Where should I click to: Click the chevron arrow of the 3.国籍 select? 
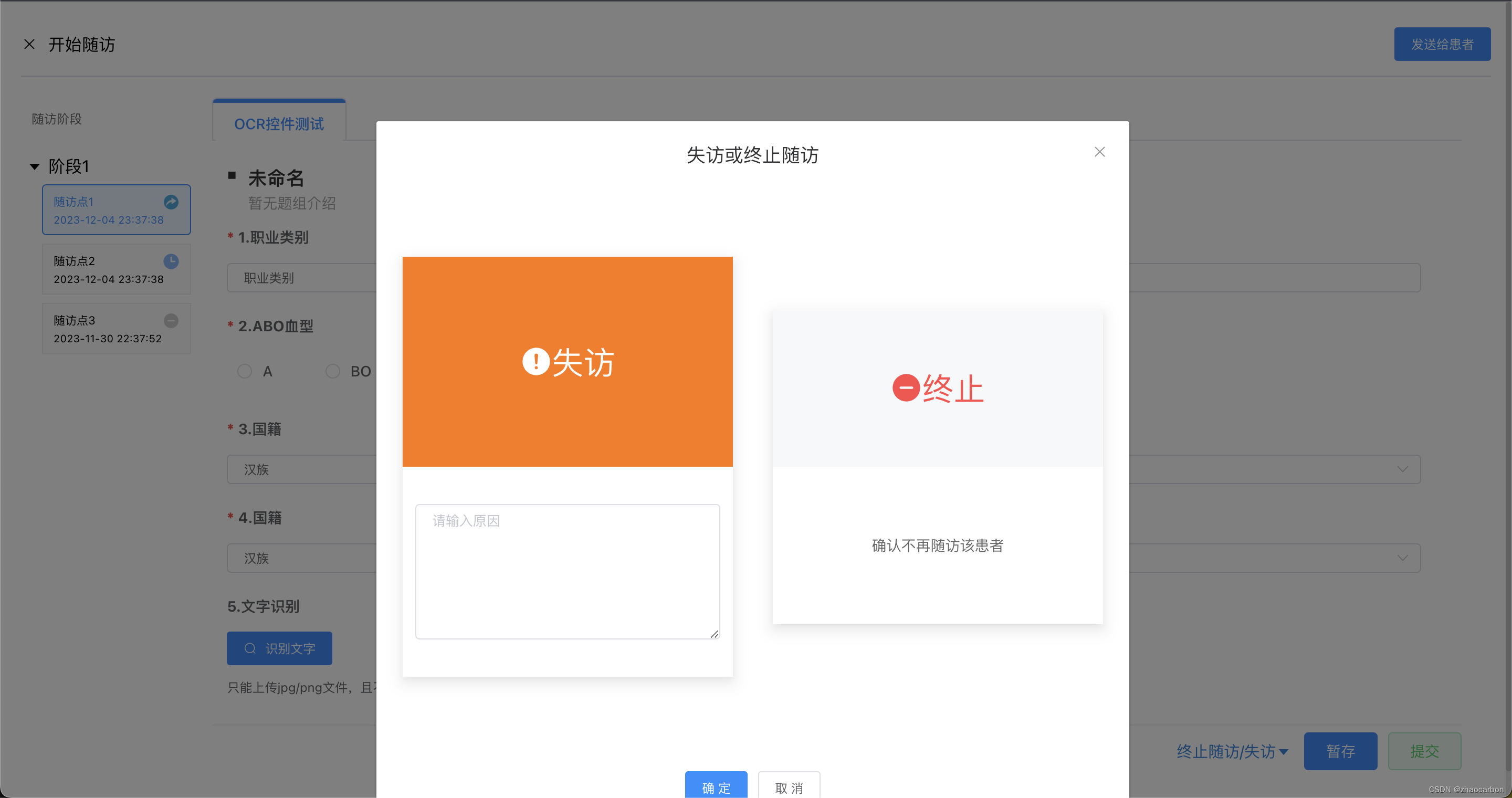1402,469
